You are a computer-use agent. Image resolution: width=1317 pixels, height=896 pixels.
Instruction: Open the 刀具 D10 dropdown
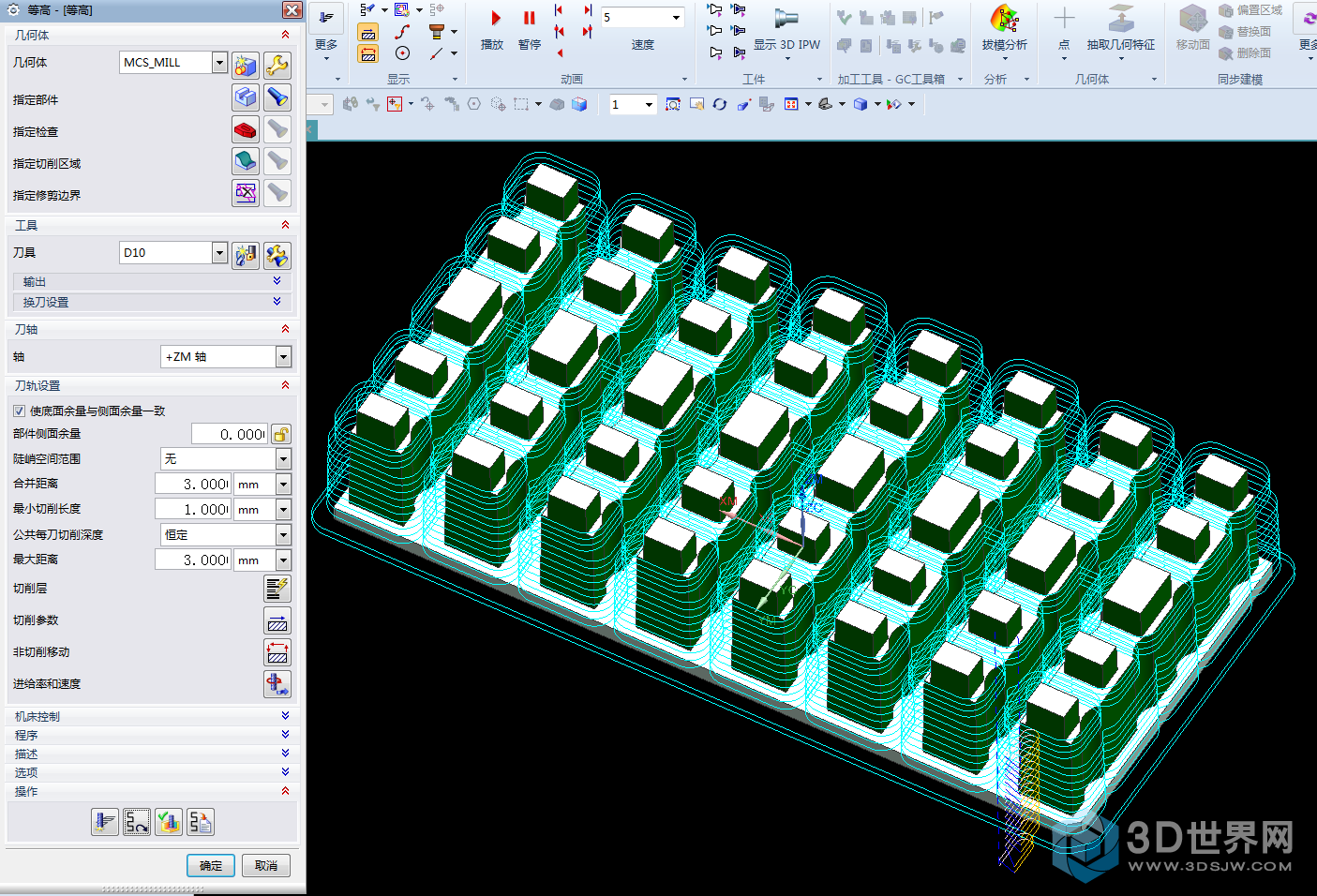[x=219, y=252]
